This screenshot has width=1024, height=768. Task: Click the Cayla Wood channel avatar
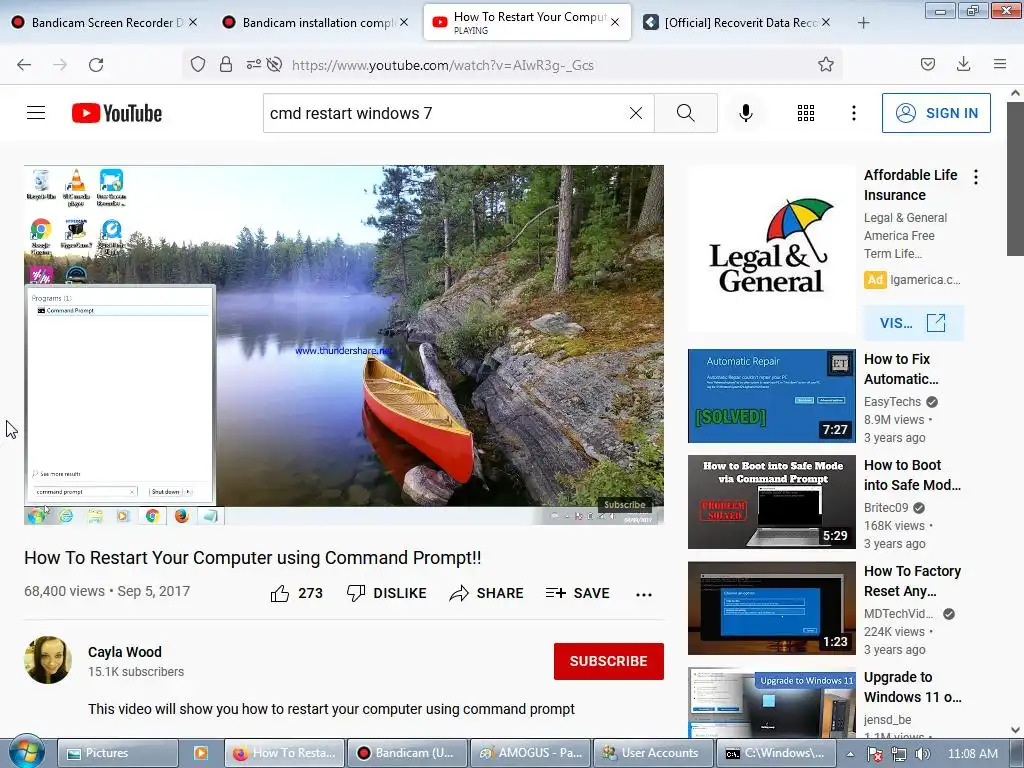point(48,660)
